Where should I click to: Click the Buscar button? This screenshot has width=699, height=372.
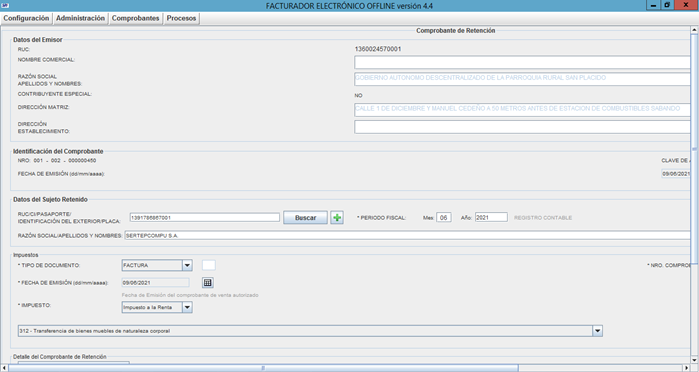pos(305,218)
